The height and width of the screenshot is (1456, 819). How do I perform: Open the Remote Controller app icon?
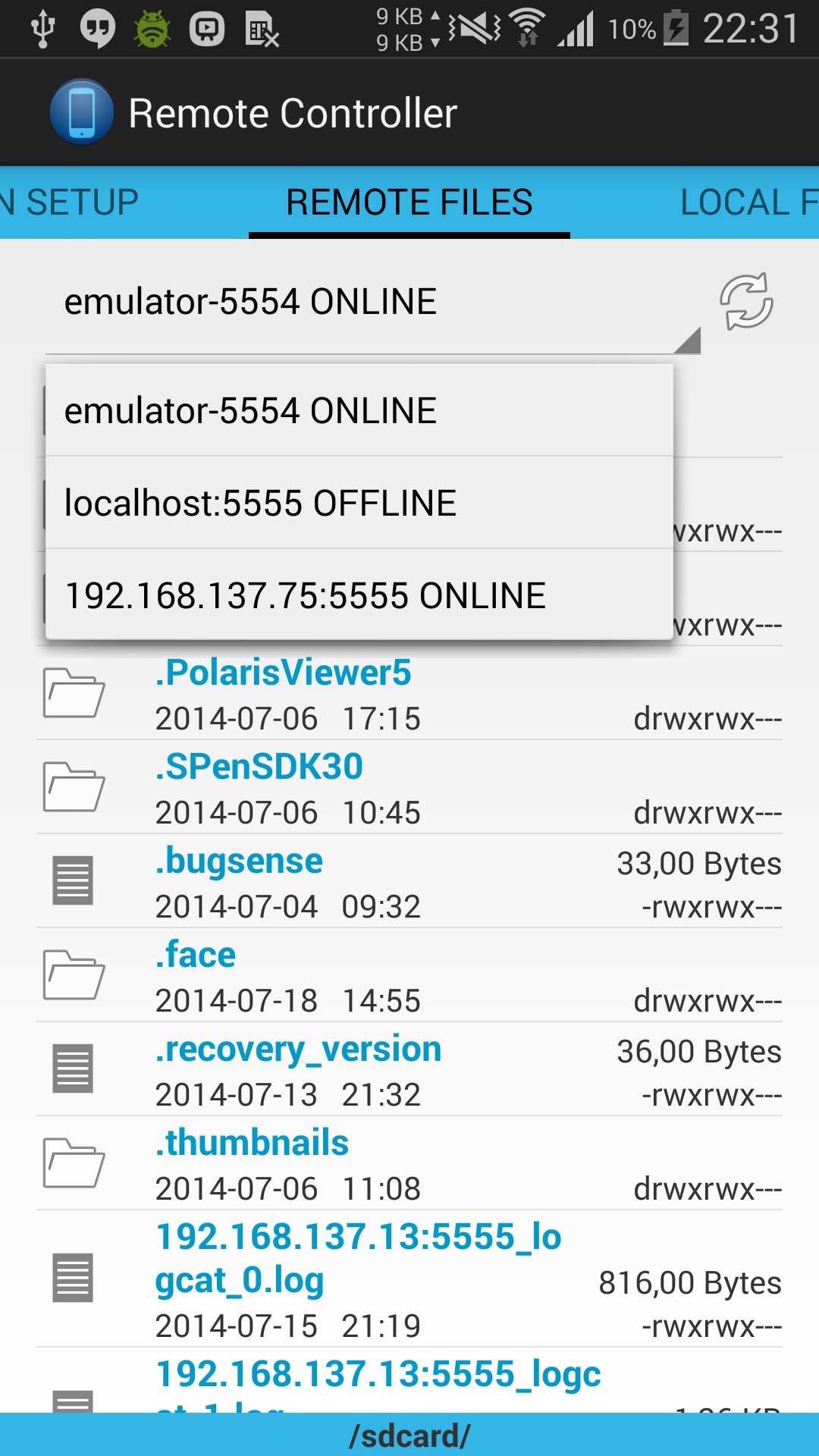[82, 112]
